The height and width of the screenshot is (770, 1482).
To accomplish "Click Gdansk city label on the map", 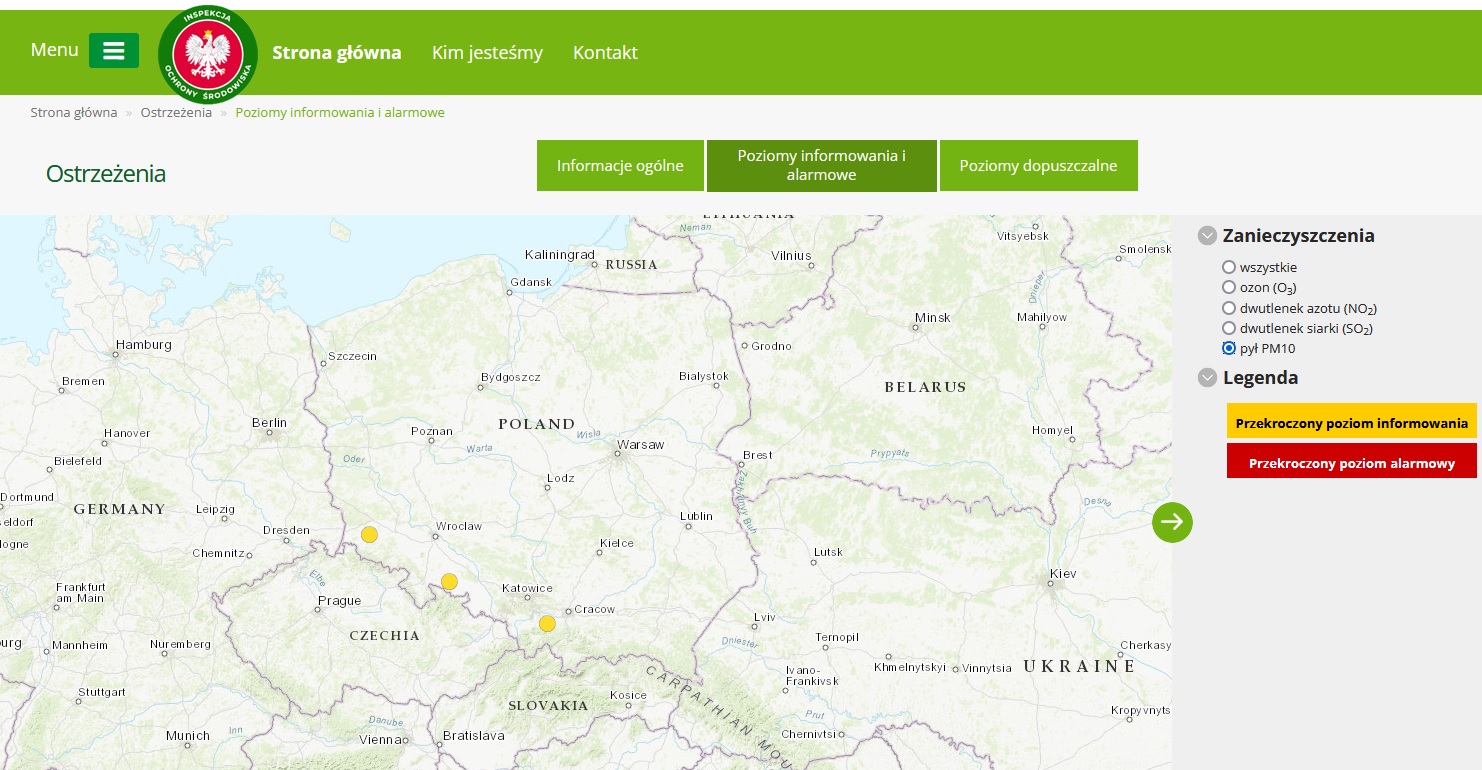I will 530,282.
